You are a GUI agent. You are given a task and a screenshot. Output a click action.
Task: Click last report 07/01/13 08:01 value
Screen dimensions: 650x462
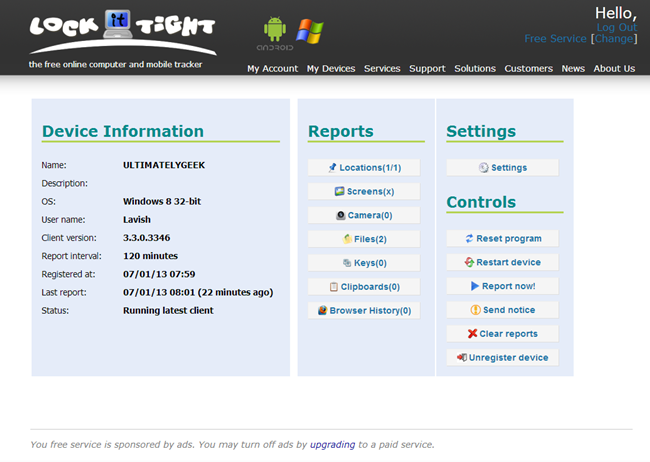(x=198, y=292)
